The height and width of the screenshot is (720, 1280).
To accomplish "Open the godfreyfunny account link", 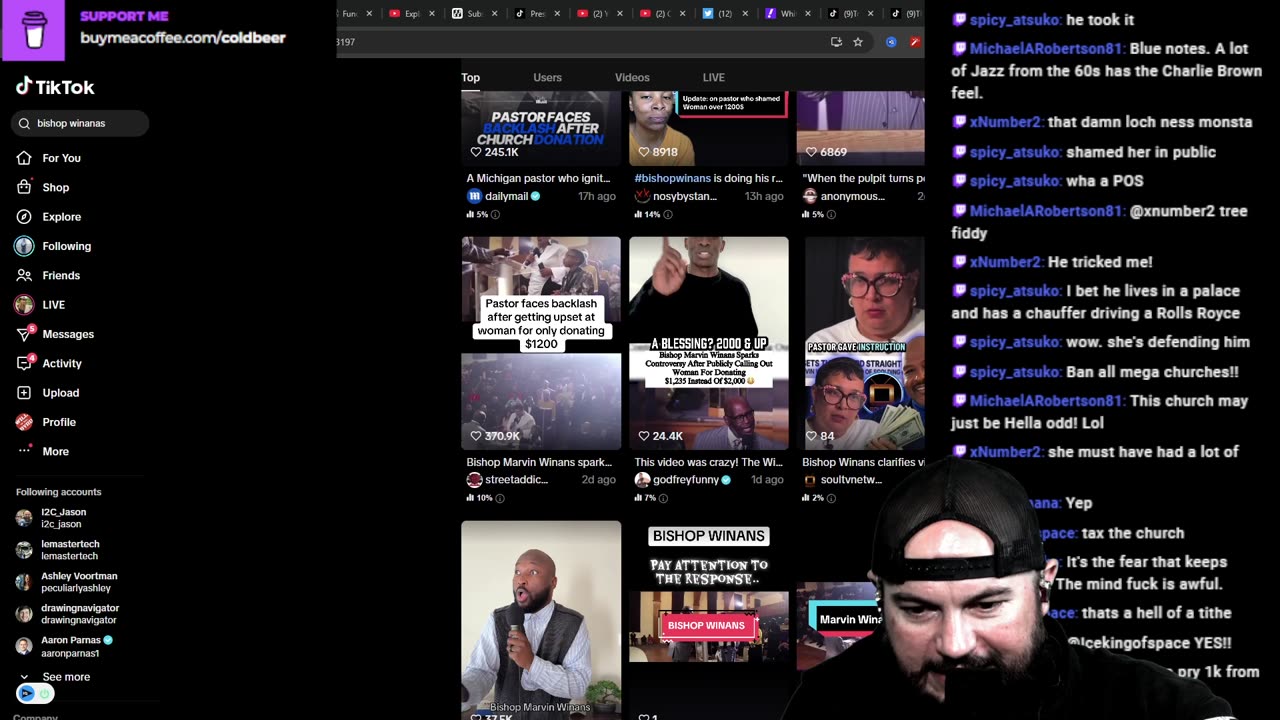I will click(x=683, y=480).
